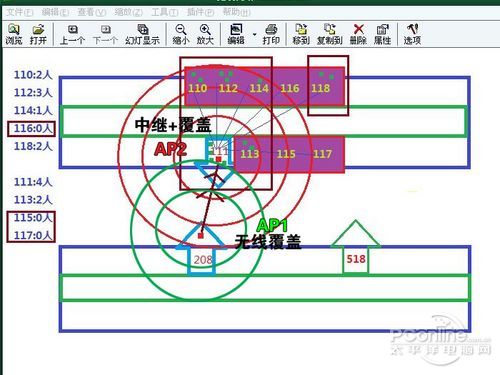
Task: Zoom out using the 缩小 icon
Action: point(181,34)
